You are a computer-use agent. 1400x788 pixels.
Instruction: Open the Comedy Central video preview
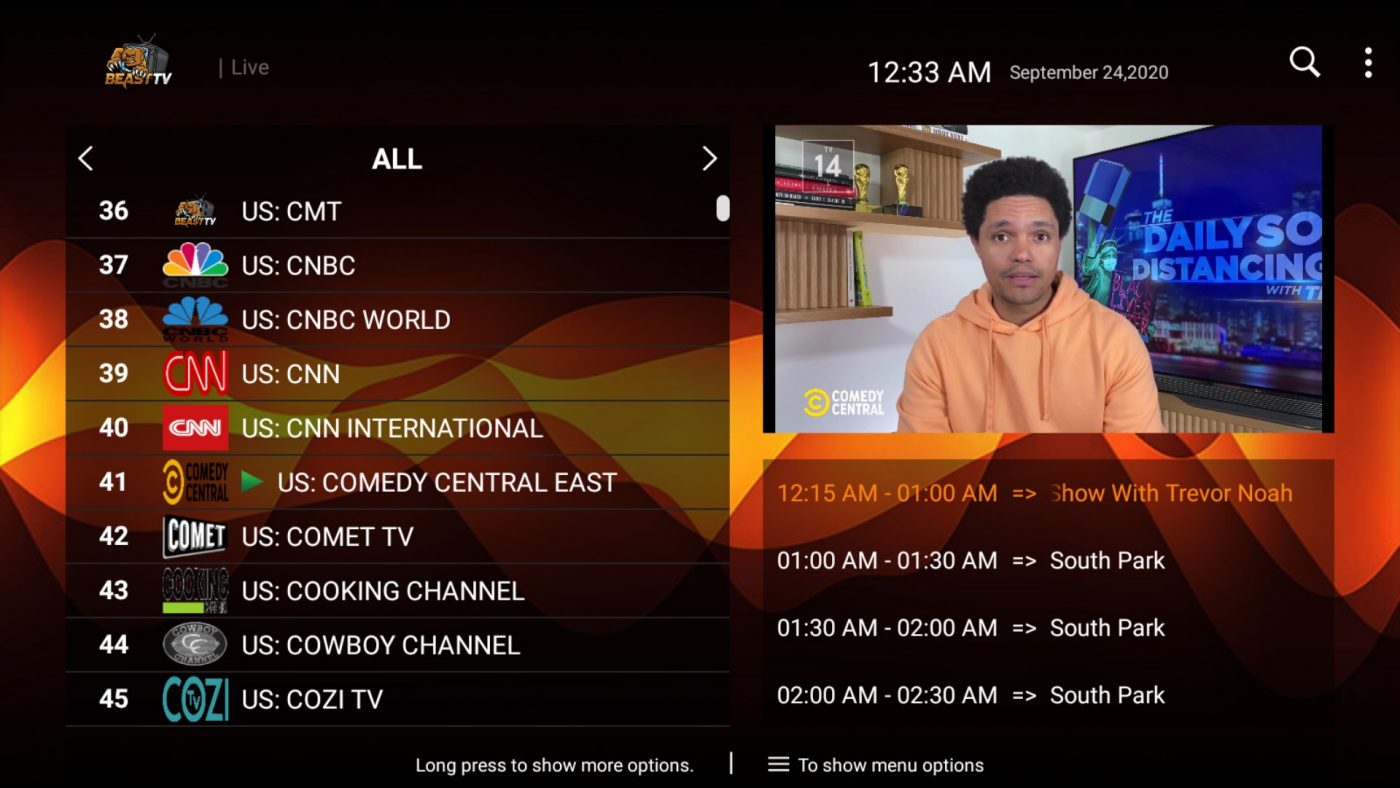click(x=1048, y=278)
